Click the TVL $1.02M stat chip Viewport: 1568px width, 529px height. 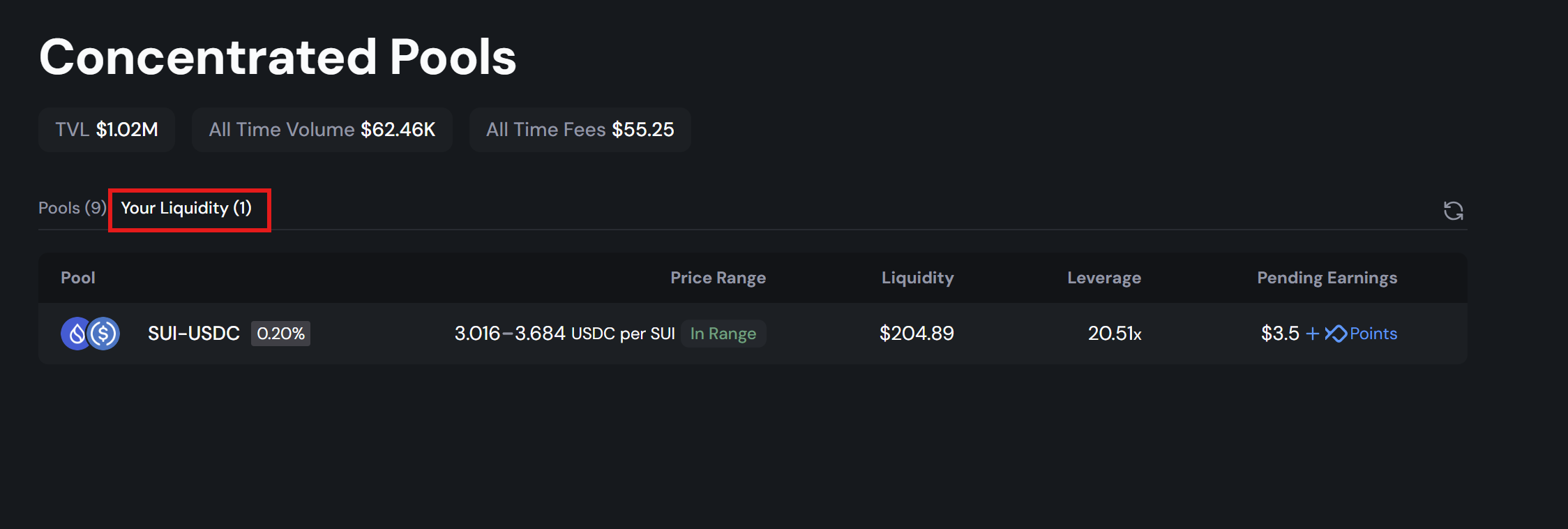click(107, 130)
